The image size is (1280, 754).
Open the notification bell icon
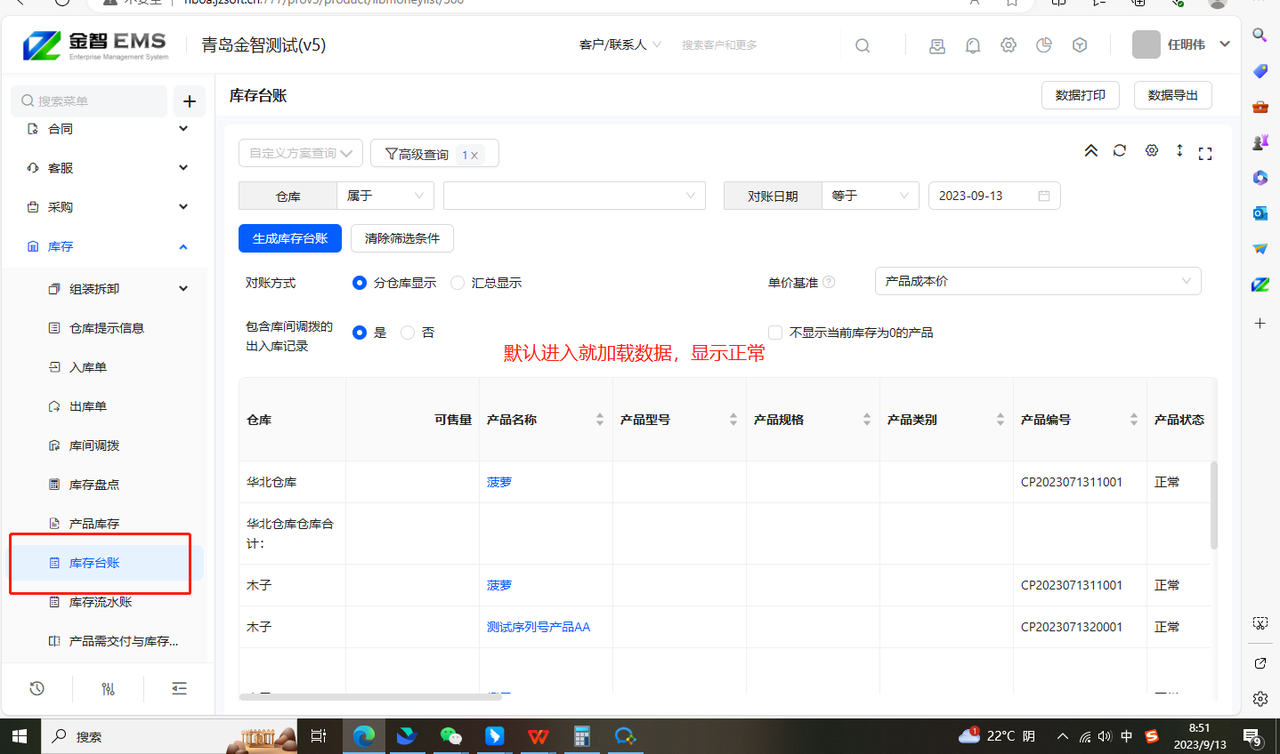(x=973, y=45)
